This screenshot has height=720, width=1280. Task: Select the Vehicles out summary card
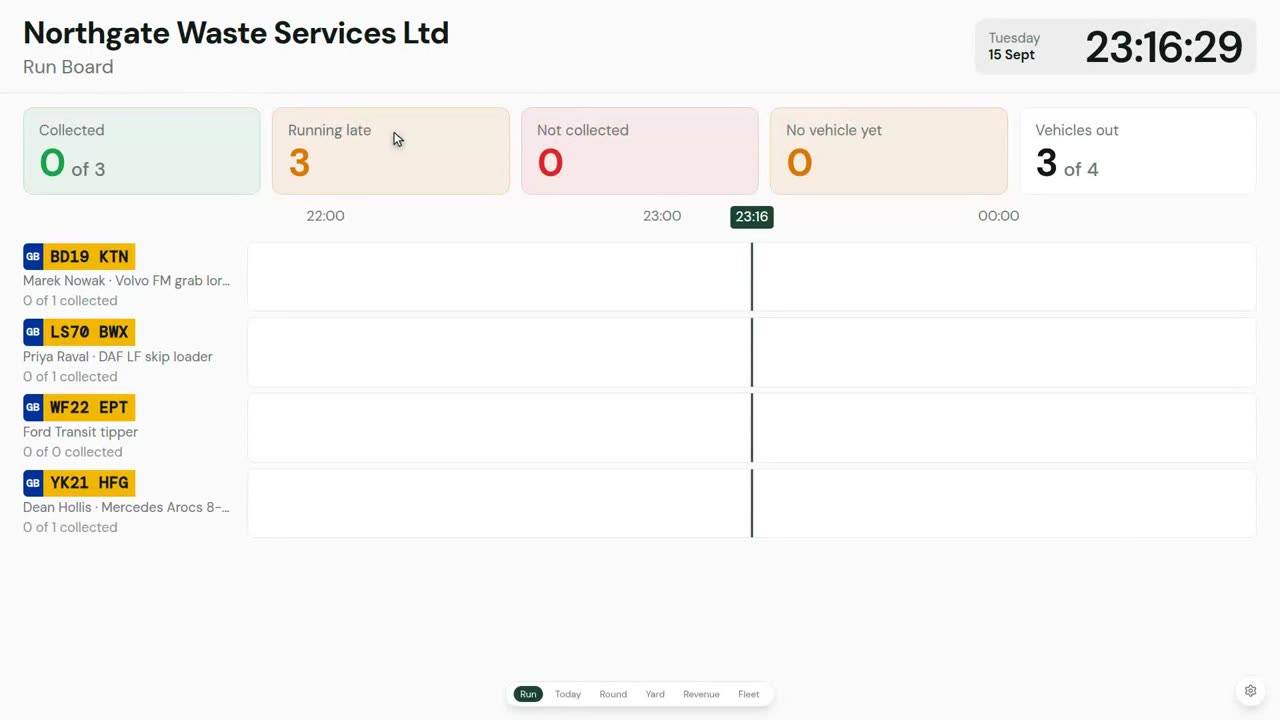point(1138,151)
